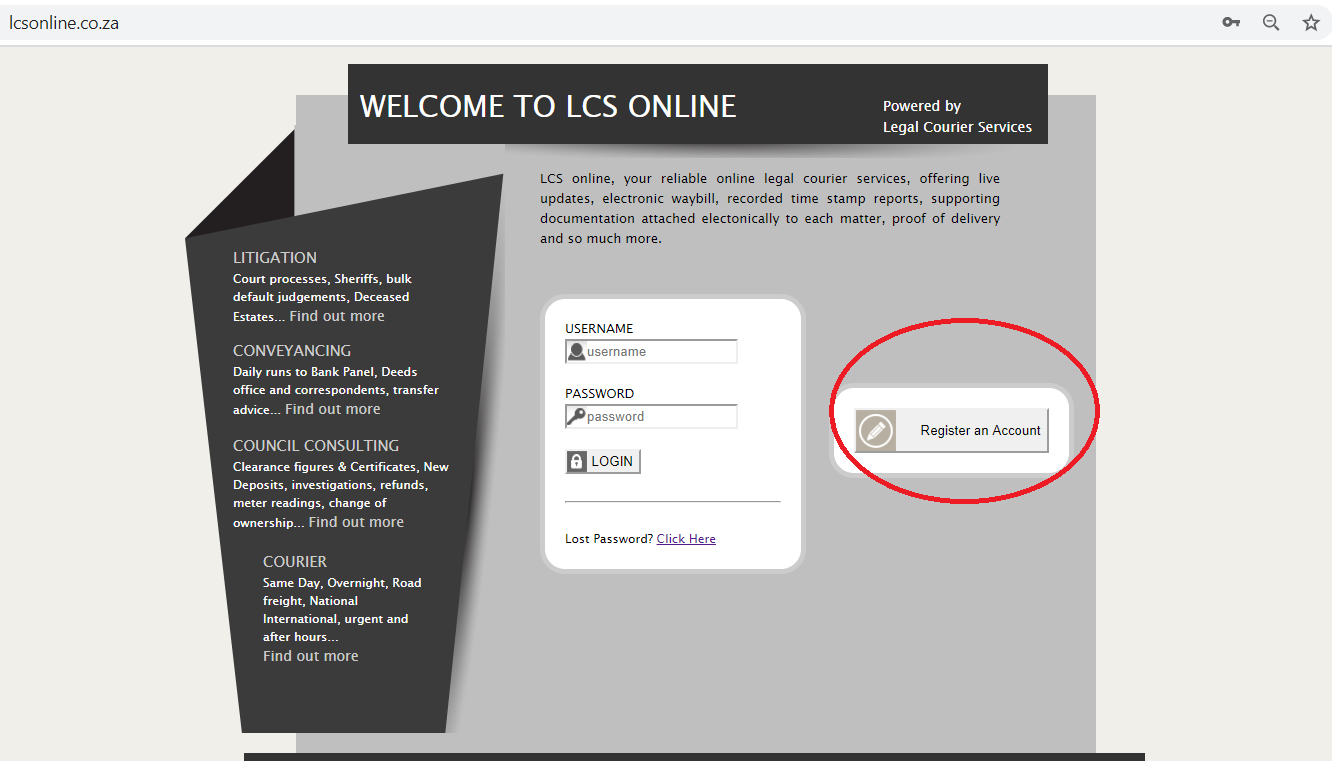Image resolution: width=1332 pixels, height=761 pixels.
Task: Click the PASSWORD label
Action: [x=599, y=393]
